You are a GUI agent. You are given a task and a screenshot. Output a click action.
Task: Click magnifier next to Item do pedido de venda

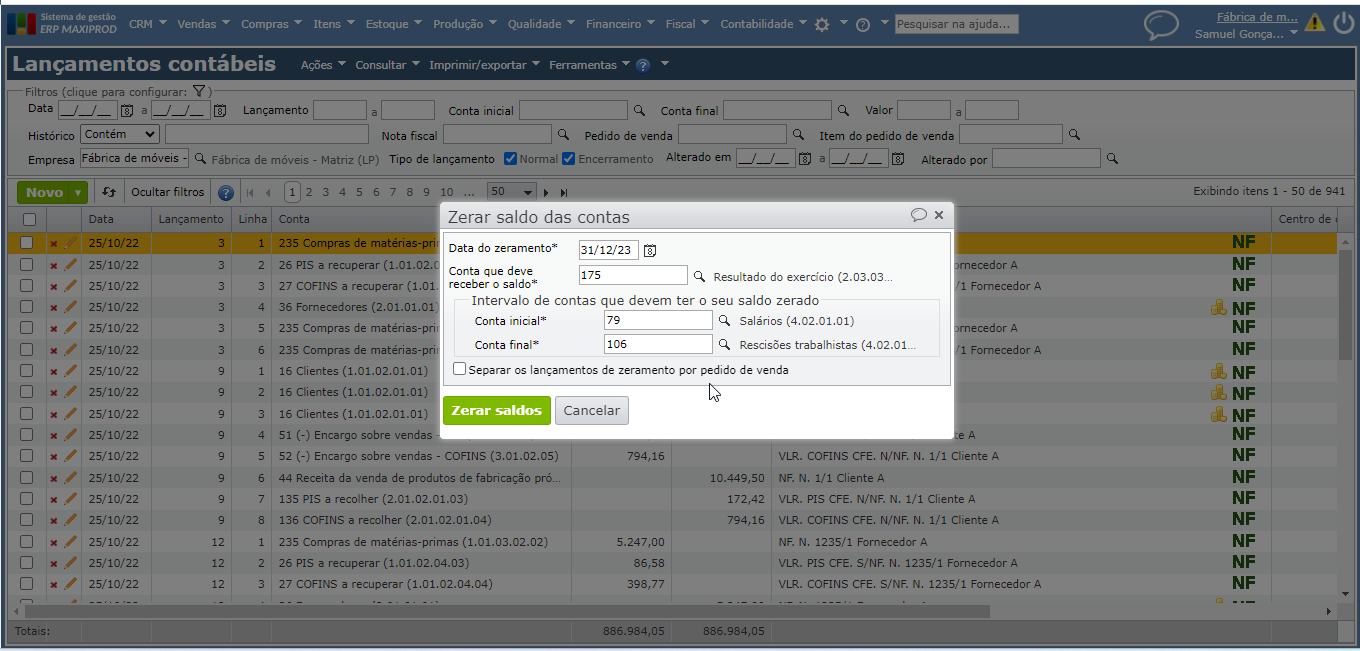[1075, 135]
